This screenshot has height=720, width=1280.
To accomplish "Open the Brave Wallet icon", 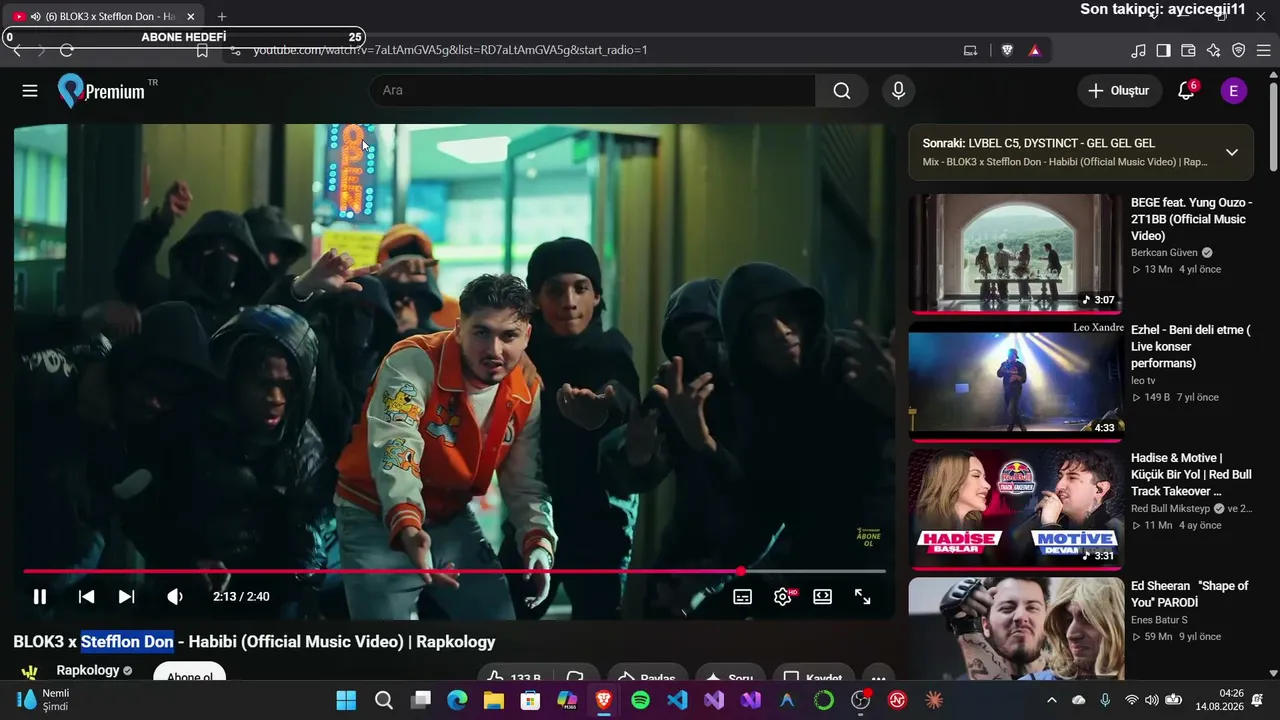I will (1188, 50).
